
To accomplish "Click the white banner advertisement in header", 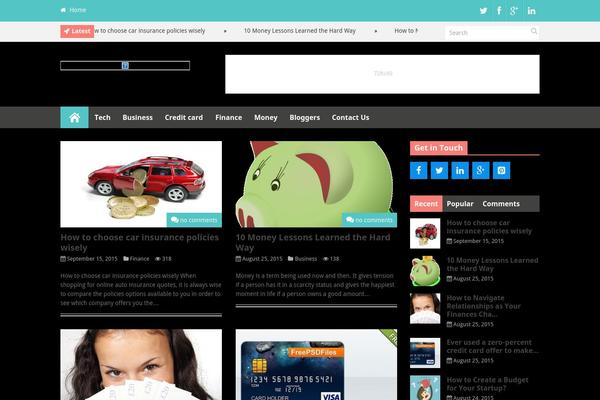I will (x=382, y=74).
